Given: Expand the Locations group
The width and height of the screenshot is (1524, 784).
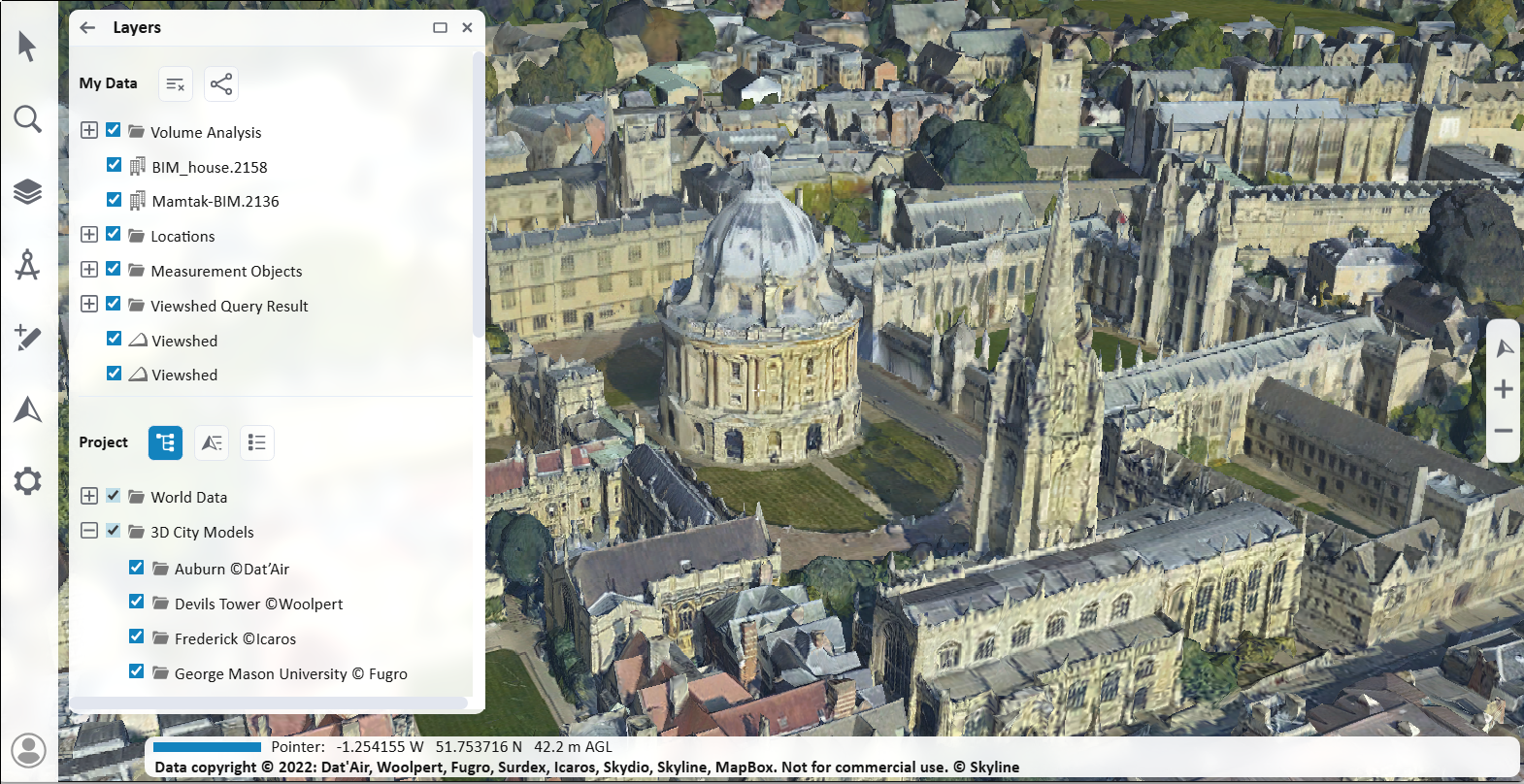Looking at the screenshot, I should click(x=89, y=235).
